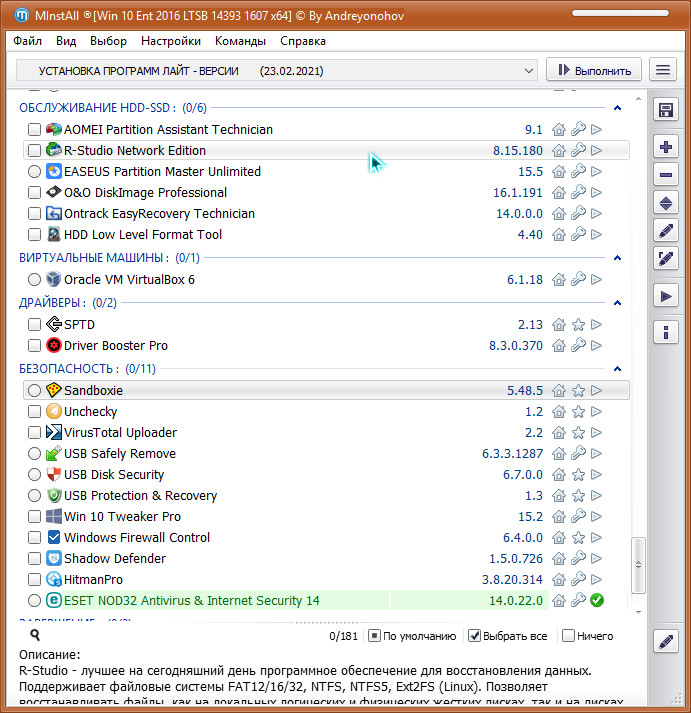The height and width of the screenshot is (713, 691).
Task: Click the Выполнить button
Action: click(594, 70)
